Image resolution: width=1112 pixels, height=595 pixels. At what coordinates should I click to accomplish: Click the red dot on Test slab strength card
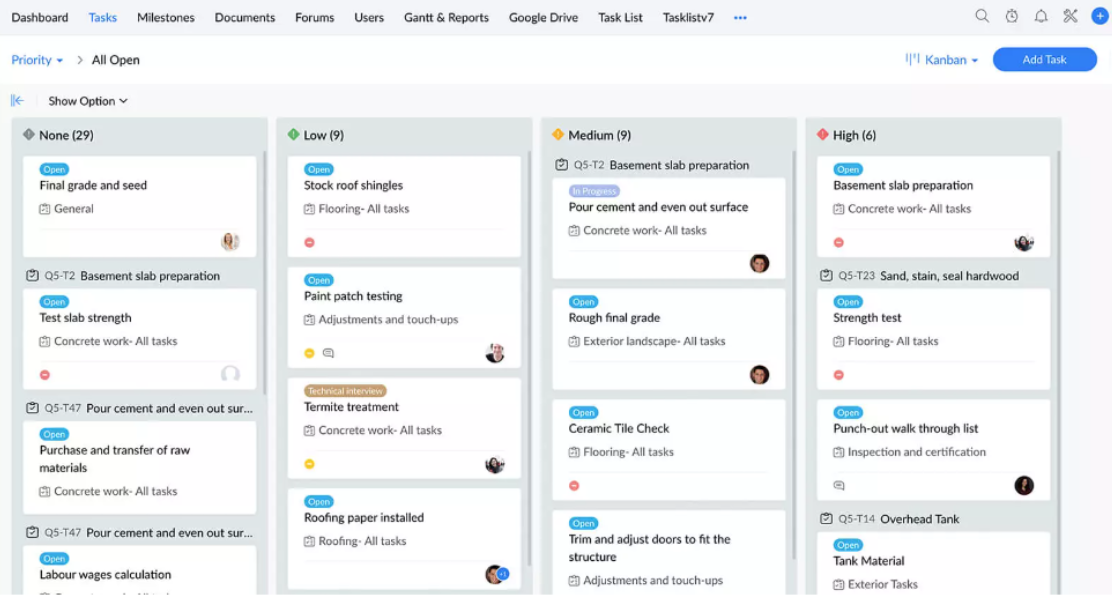(x=45, y=374)
